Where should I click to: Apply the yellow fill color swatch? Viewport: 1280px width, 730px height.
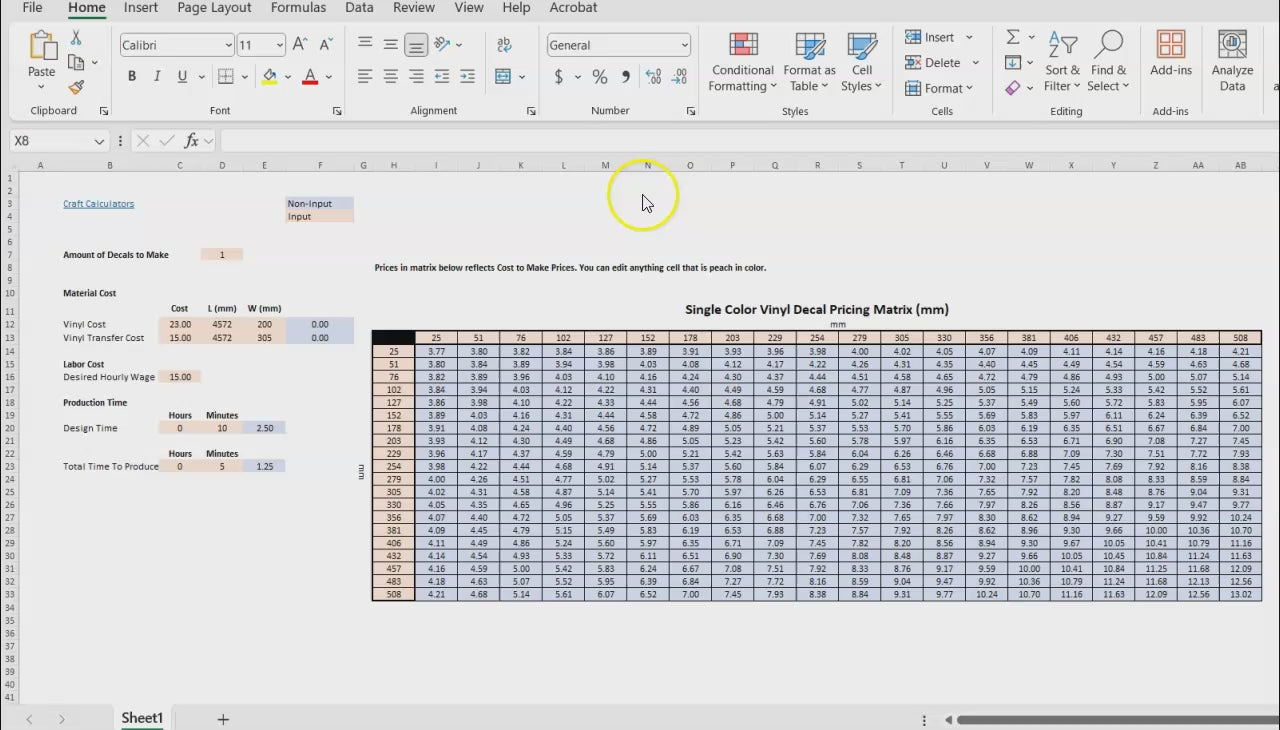pyautogui.click(x=269, y=77)
